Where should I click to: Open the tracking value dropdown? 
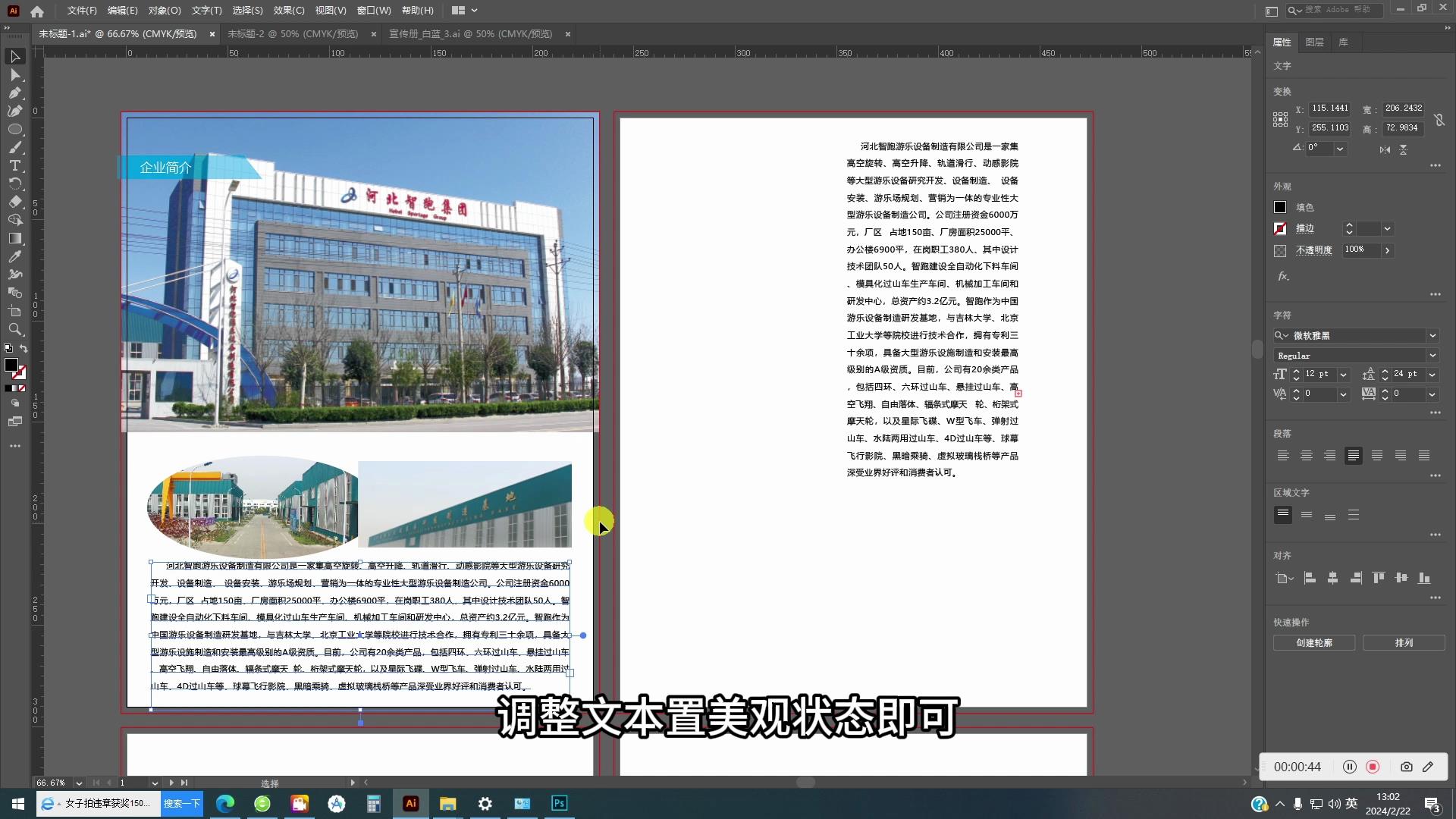pyautogui.click(x=1432, y=394)
